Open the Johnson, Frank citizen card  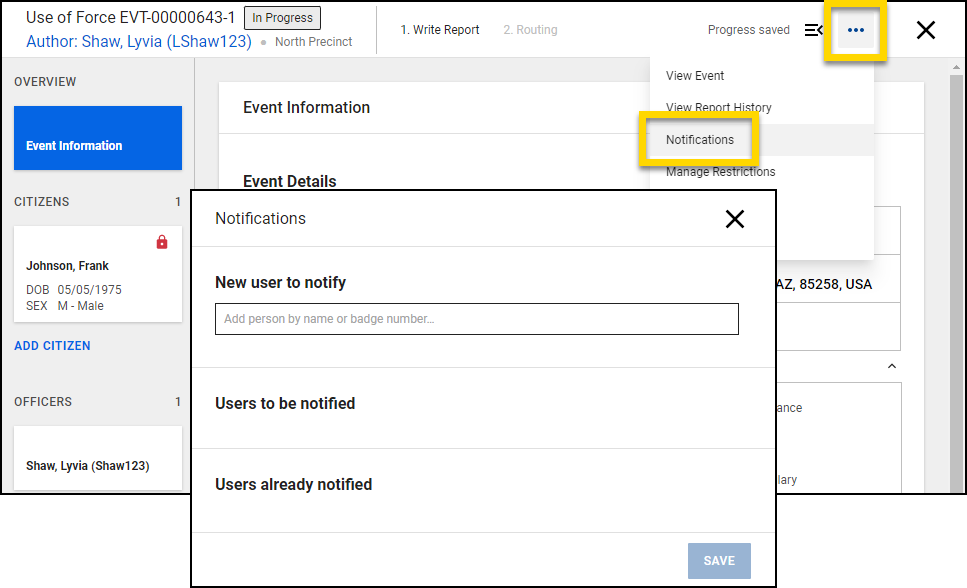tap(98, 274)
